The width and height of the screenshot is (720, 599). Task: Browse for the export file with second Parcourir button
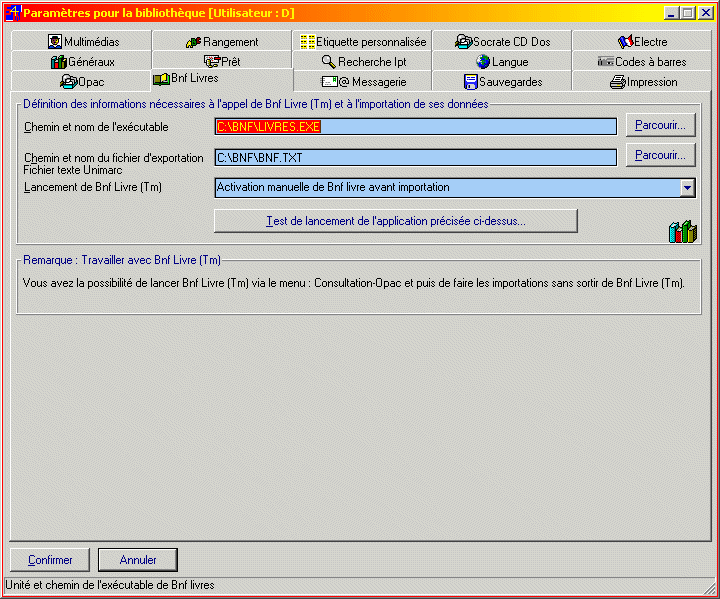(660, 155)
